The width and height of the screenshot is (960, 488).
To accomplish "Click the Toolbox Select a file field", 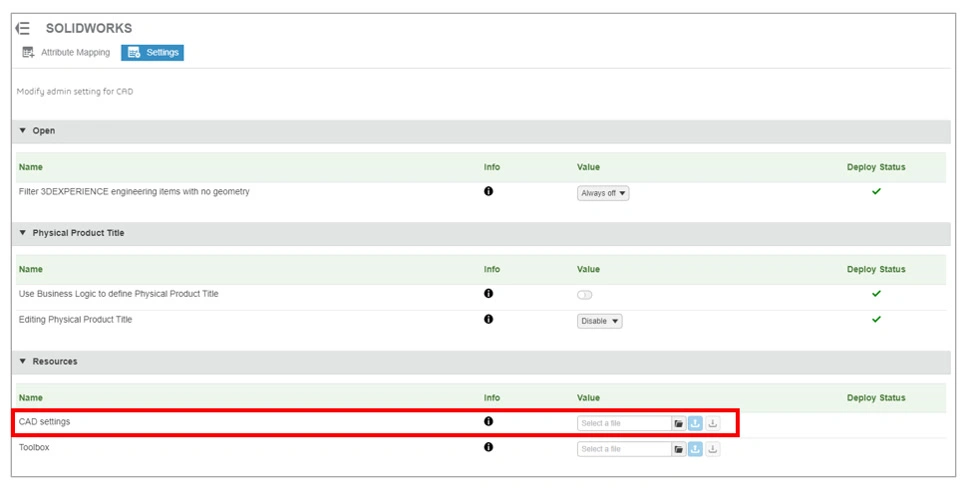I will (624, 449).
